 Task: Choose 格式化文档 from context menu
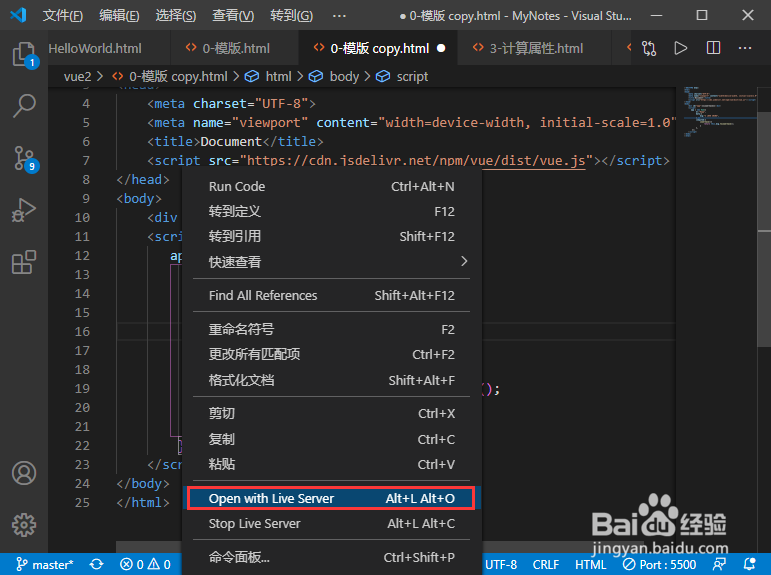coord(331,380)
